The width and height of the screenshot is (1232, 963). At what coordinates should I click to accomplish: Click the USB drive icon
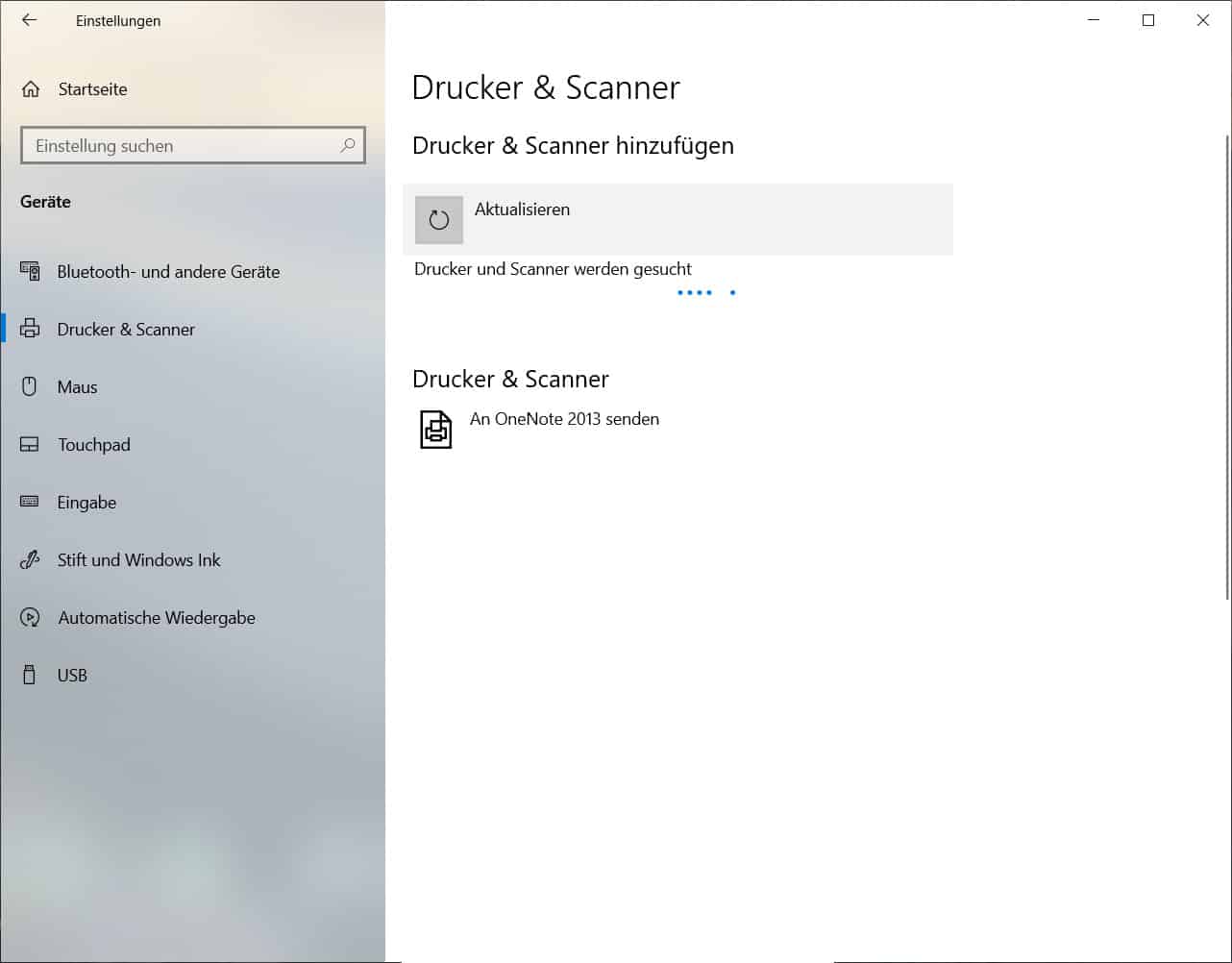(30, 675)
